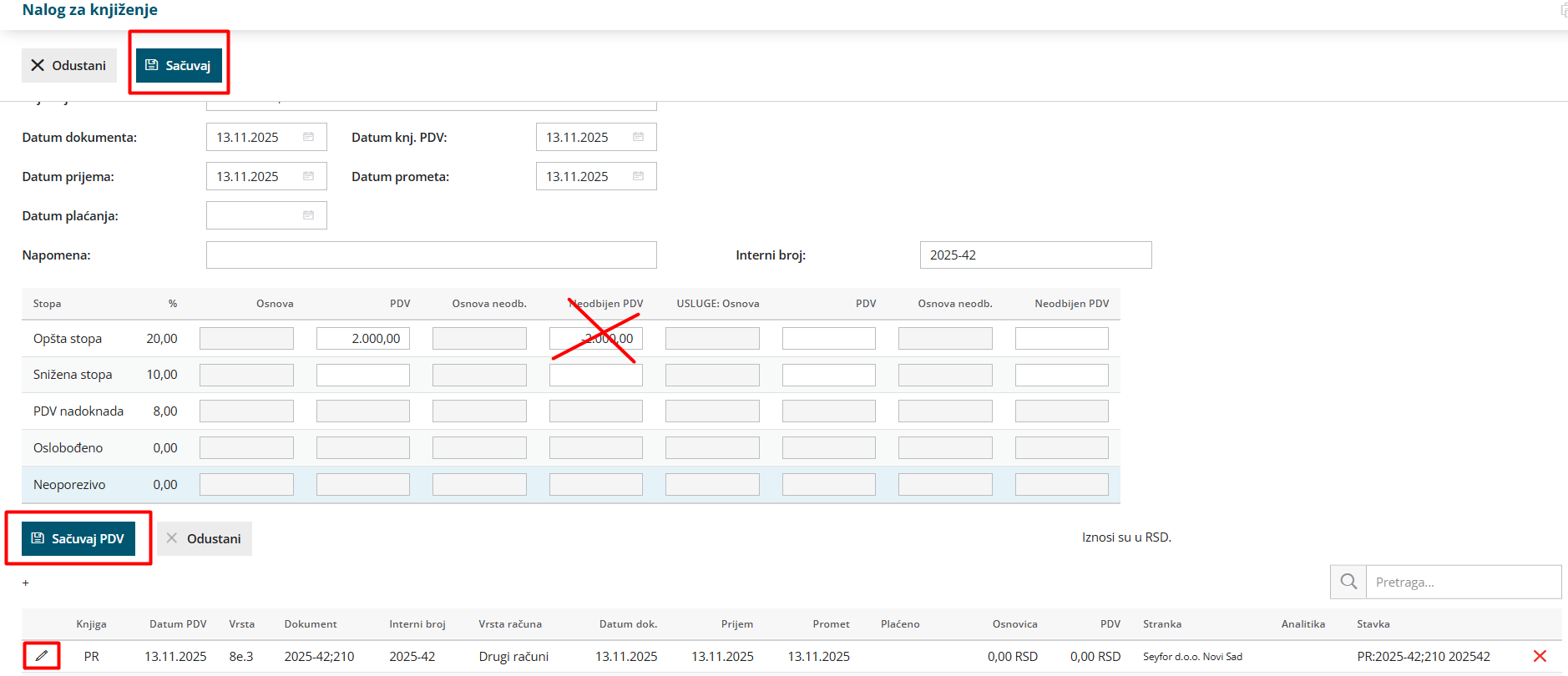1568x676 pixels.
Task: Click Opšta stopa USLUGE PDV field
Action: pyautogui.click(x=829, y=338)
